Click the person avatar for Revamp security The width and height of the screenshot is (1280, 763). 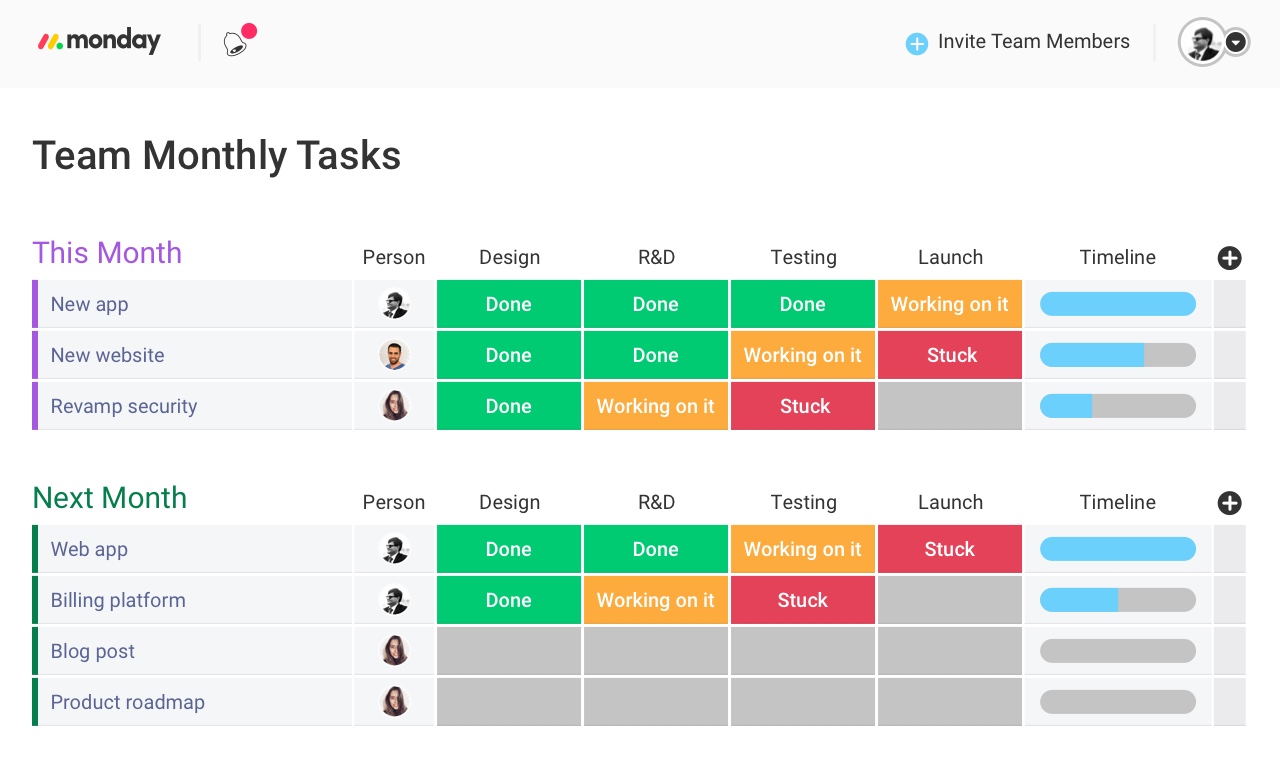394,406
